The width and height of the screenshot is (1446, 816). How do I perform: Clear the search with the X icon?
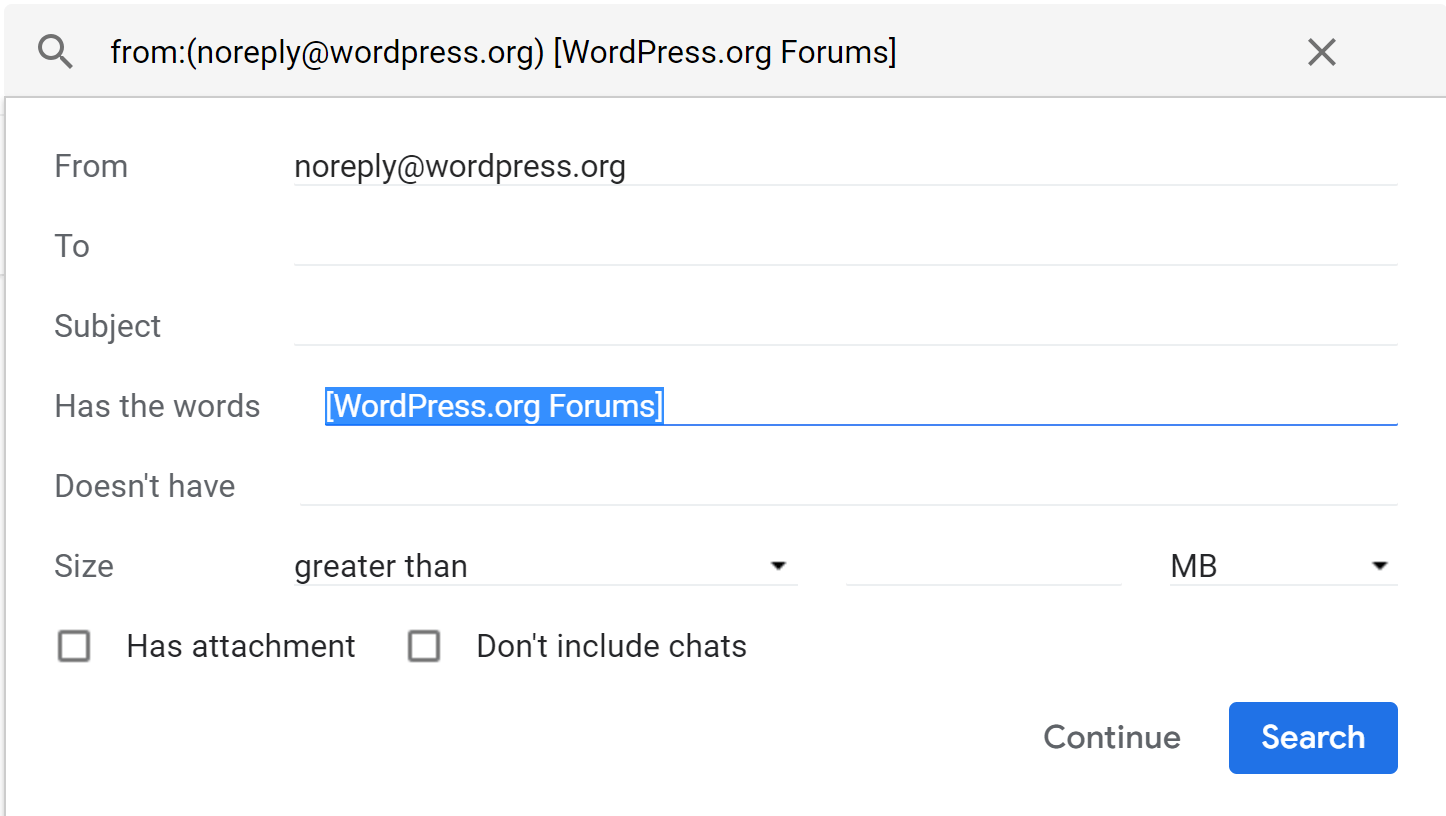(1321, 52)
